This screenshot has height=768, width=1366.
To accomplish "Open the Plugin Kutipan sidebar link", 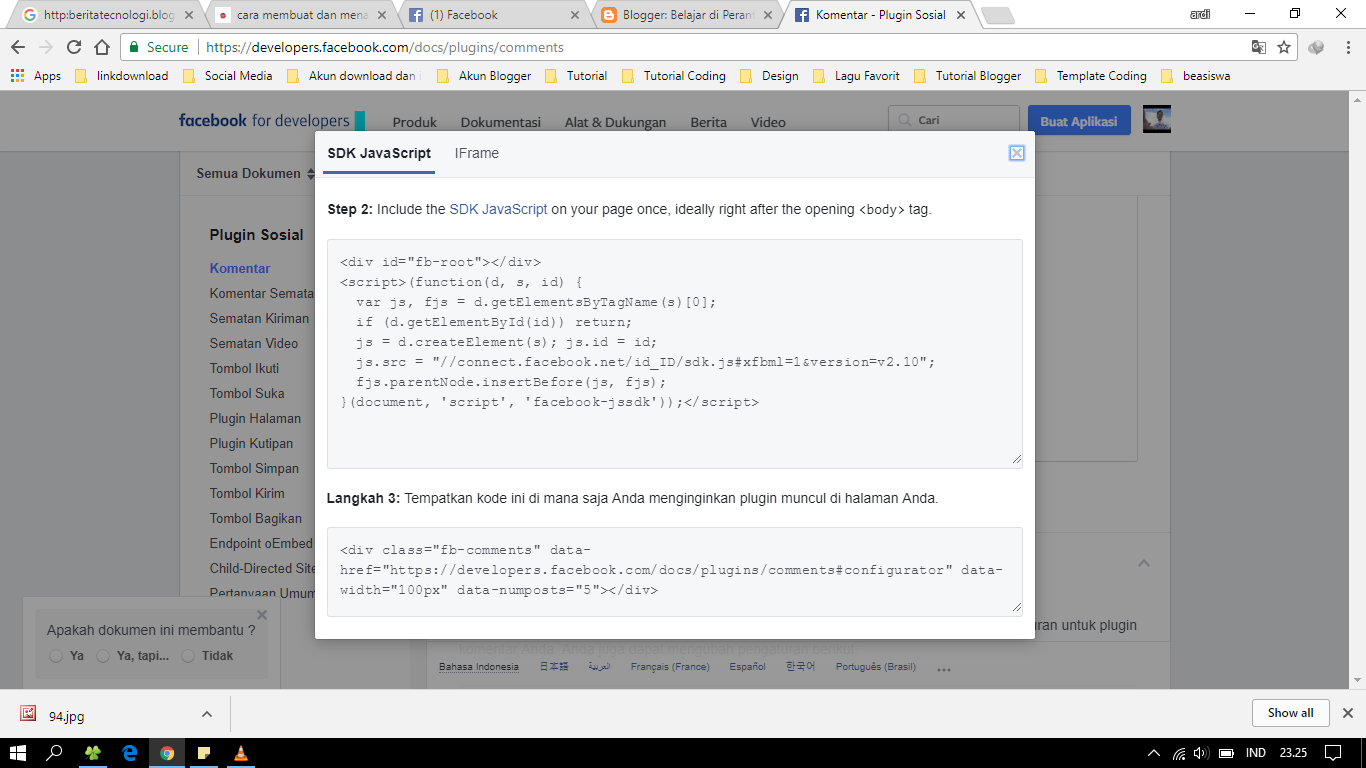I will pos(251,443).
